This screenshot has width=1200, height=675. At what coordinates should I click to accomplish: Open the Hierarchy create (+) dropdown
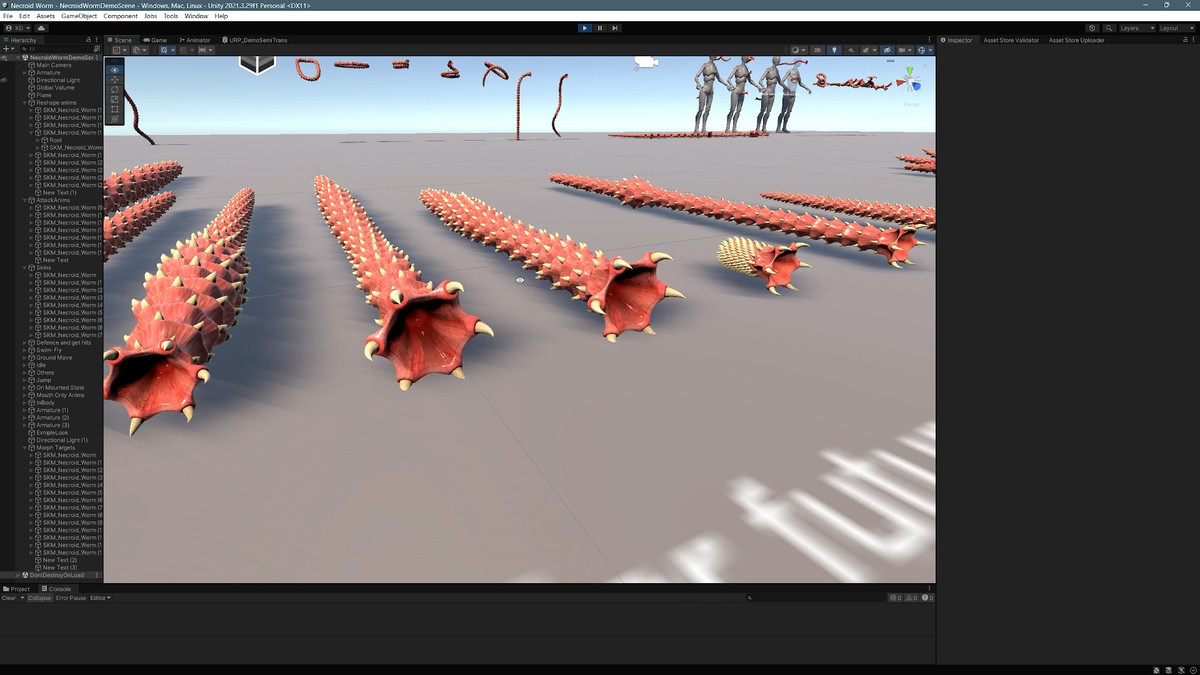[7, 49]
